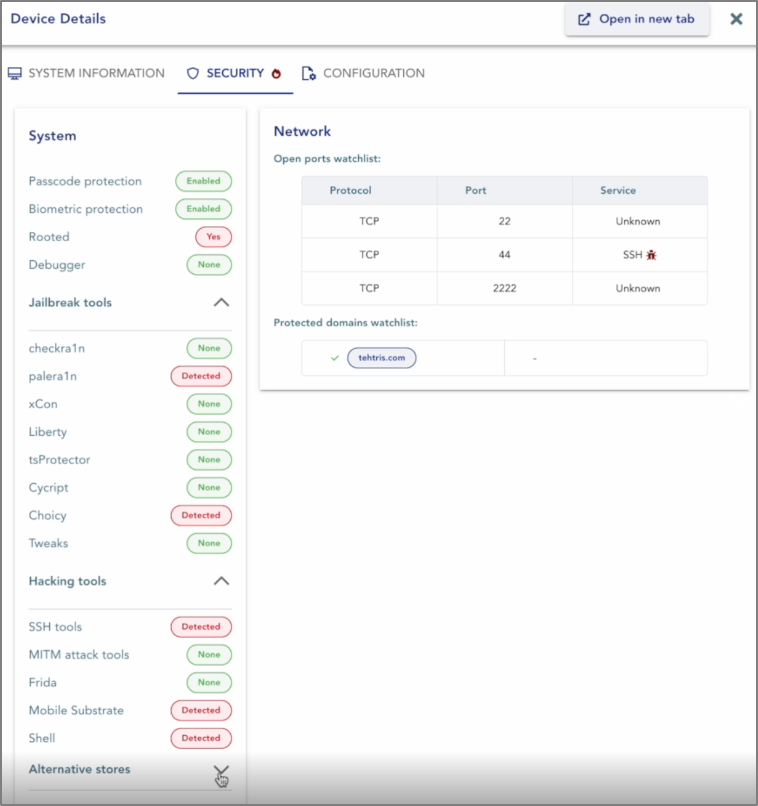Expand the Alternative stores section

pos(221,770)
